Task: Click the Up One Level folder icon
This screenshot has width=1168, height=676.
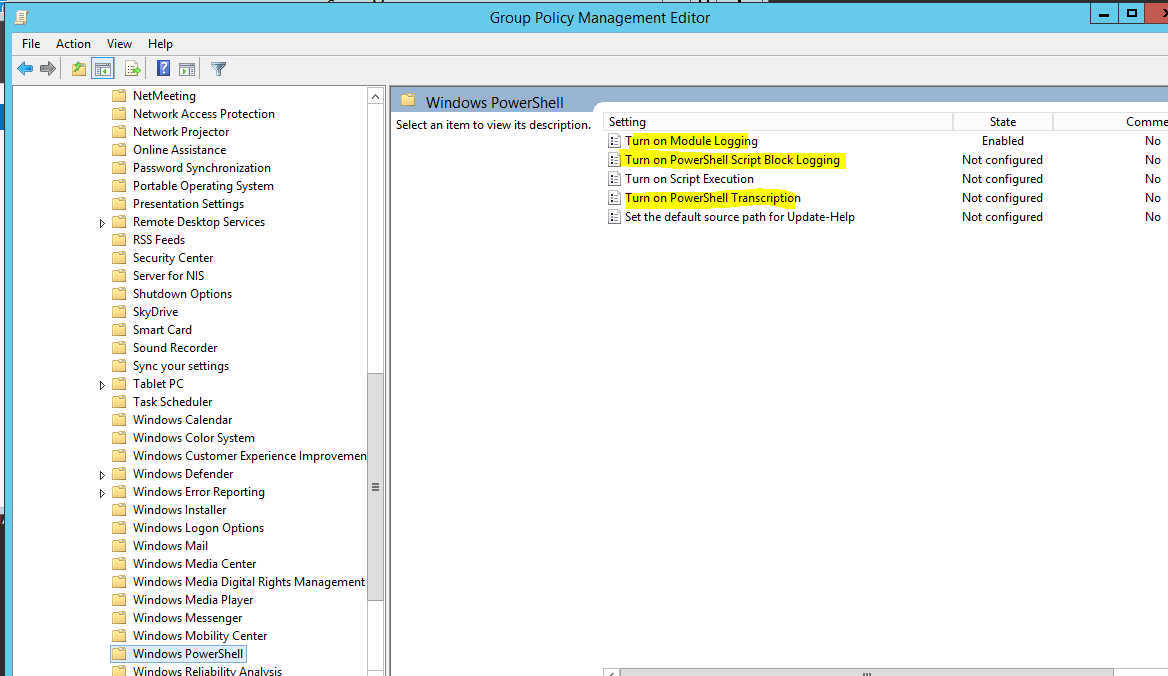Action: click(x=77, y=68)
